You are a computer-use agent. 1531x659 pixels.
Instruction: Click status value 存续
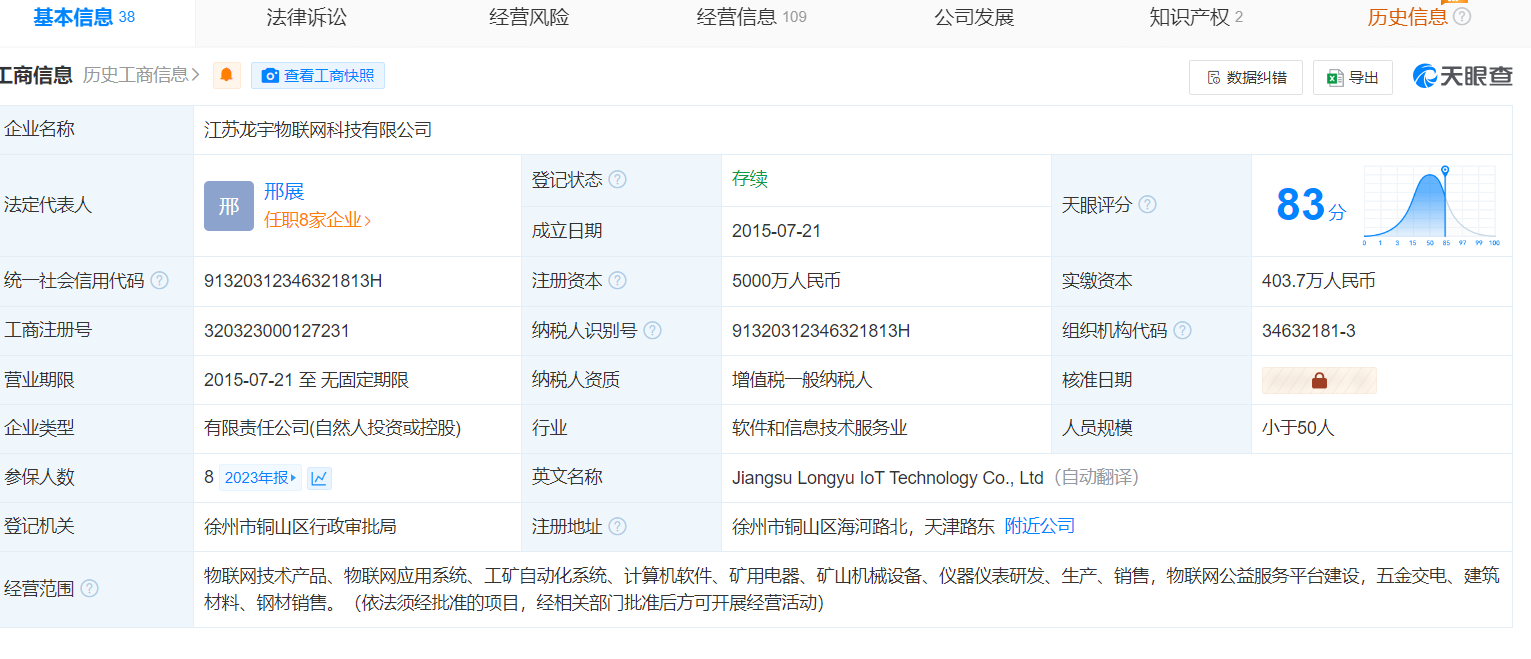750,179
